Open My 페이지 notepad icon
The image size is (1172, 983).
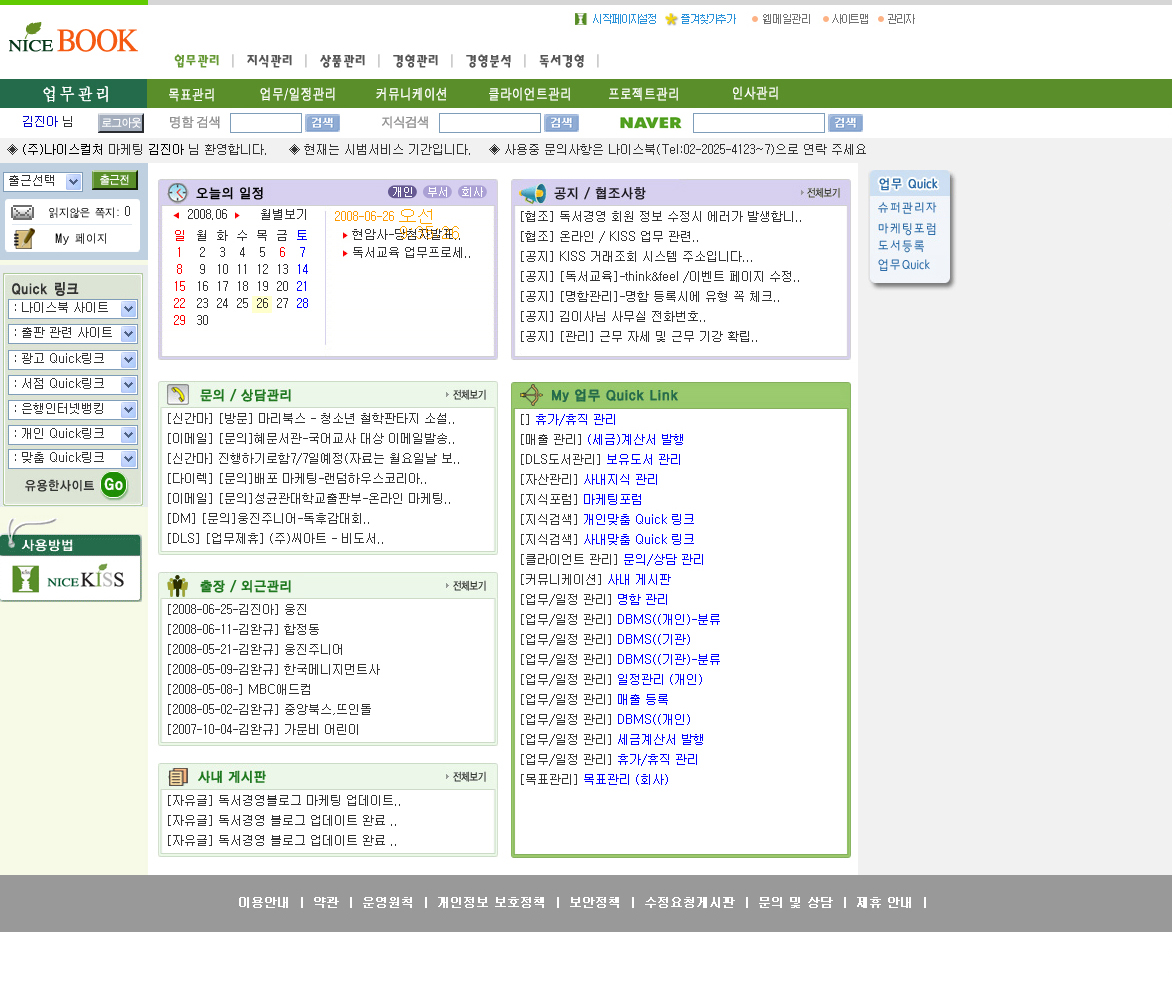pos(24,238)
